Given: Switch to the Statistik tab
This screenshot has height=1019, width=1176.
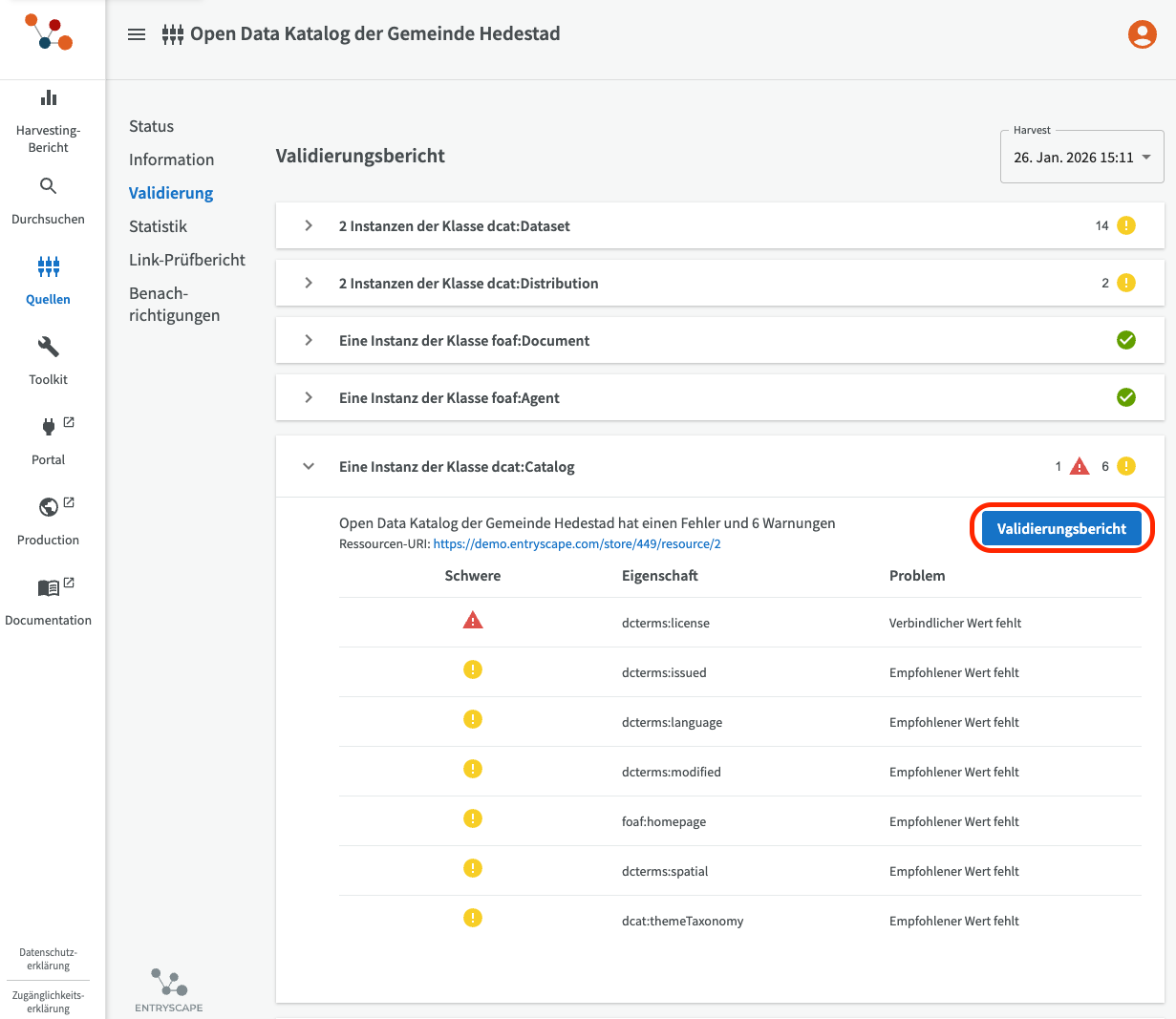Looking at the screenshot, I should (x=159, y=226).
